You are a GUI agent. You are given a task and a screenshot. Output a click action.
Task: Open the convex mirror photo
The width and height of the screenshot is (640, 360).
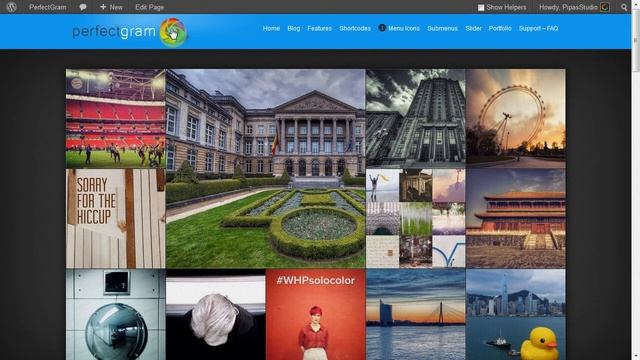(x=116, y=314)
